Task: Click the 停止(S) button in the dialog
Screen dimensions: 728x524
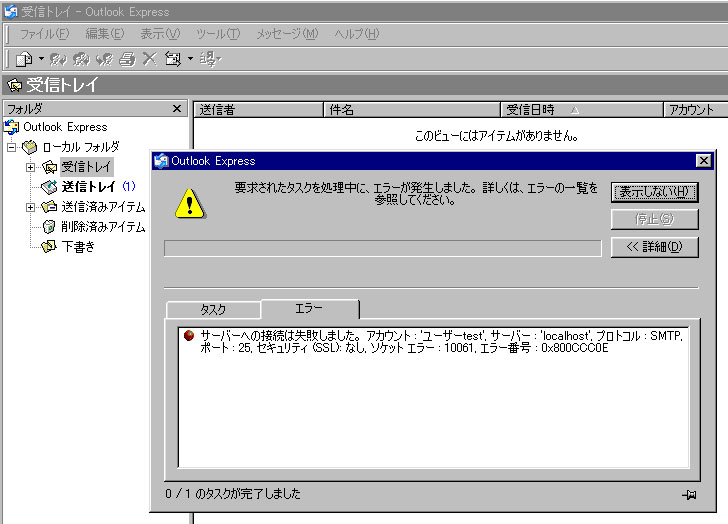Action: pos(655,219)
